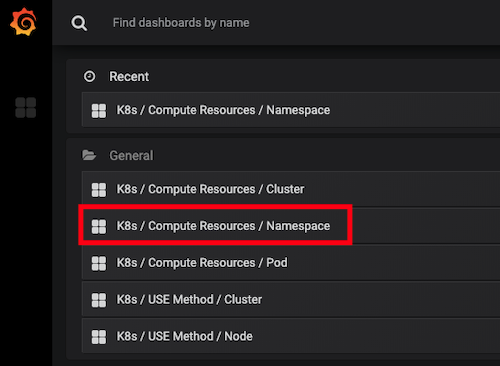Image resolution: width=500 pixels, height=366 pixels.
Task: Click dashboard icon beside Recent Namespace entry
Action: point(99,111)
